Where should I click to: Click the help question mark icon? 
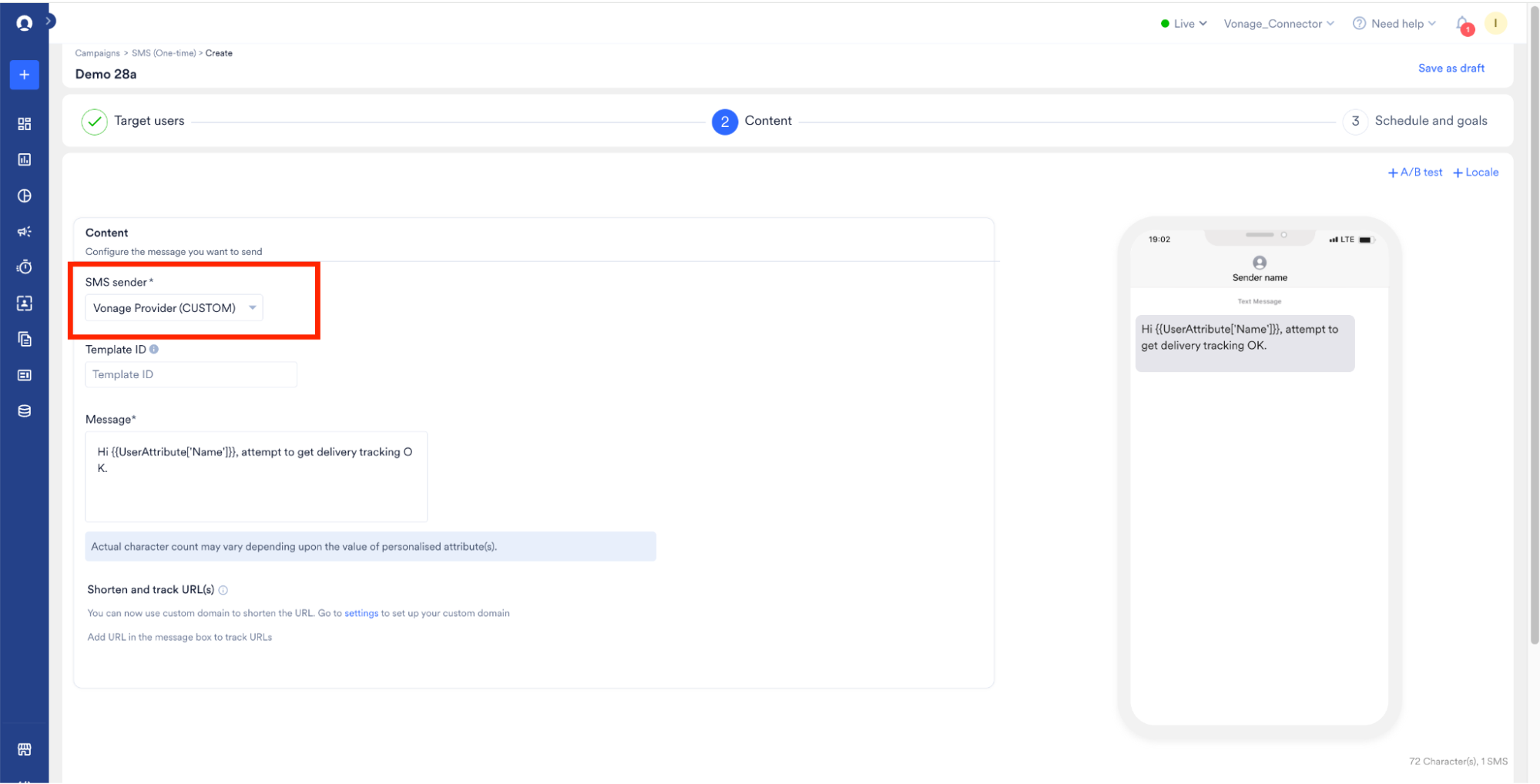[1360, 24]
